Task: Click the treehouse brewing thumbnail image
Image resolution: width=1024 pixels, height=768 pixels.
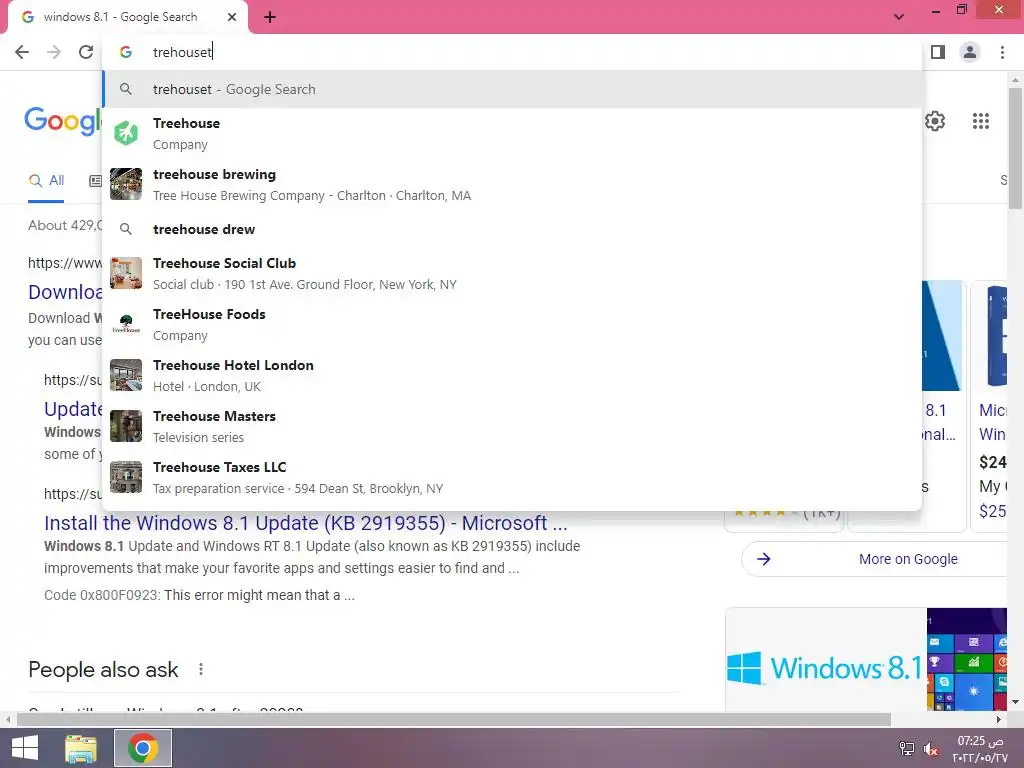Action: pyautogui.click(x=126, y=184)
